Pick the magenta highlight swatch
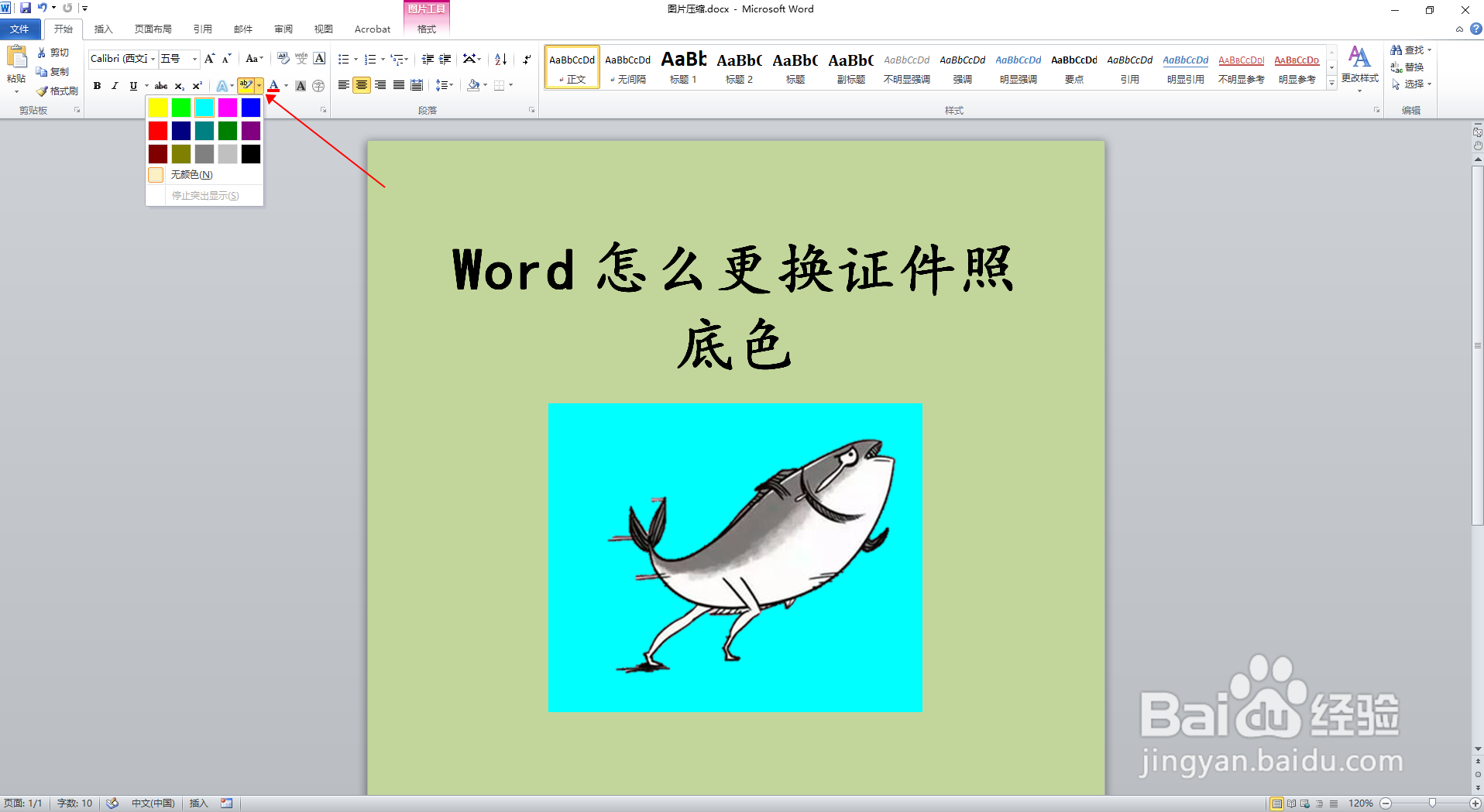Image resolution: width=1484 pixels, height=812 pixels. tap(227, 108)
